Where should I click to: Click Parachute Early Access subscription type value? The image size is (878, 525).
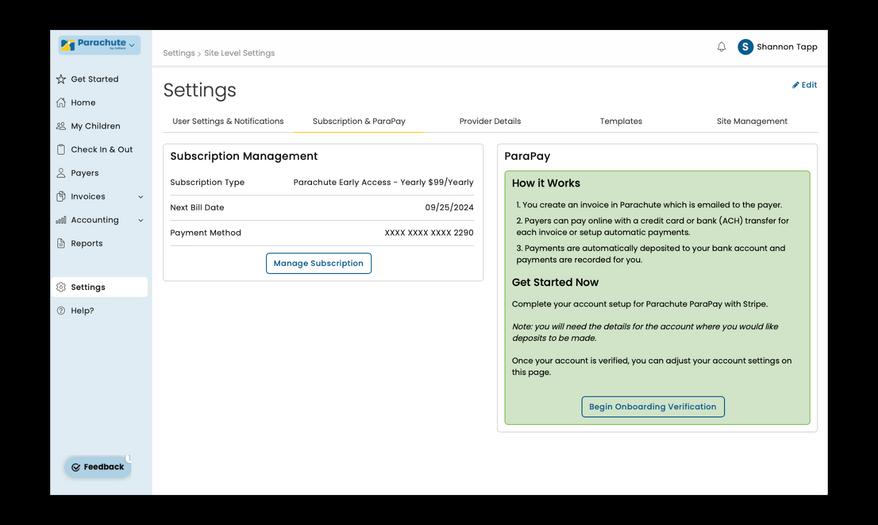384,182
